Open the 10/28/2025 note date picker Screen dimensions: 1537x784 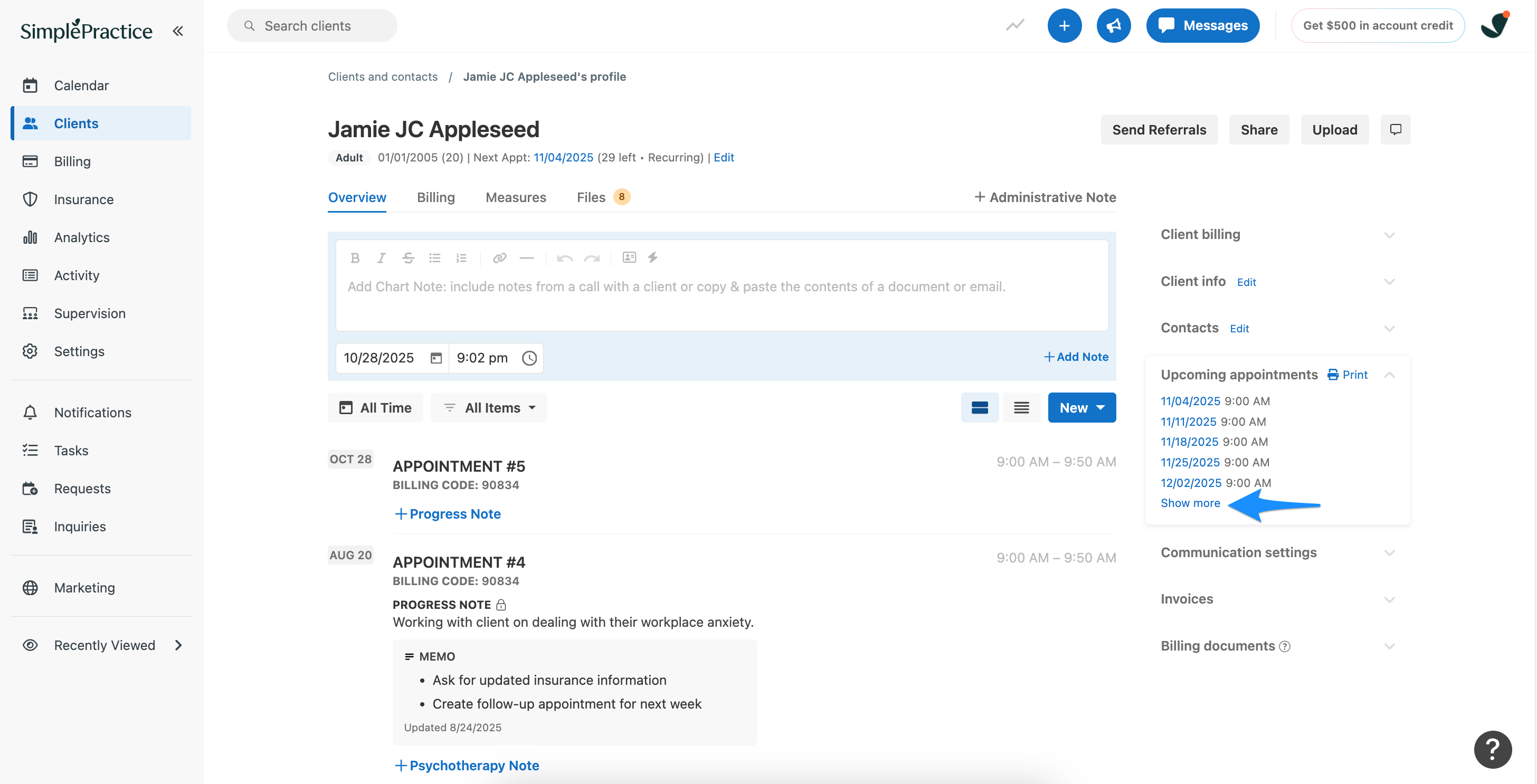pyautogui.click(x=392, y=358)
